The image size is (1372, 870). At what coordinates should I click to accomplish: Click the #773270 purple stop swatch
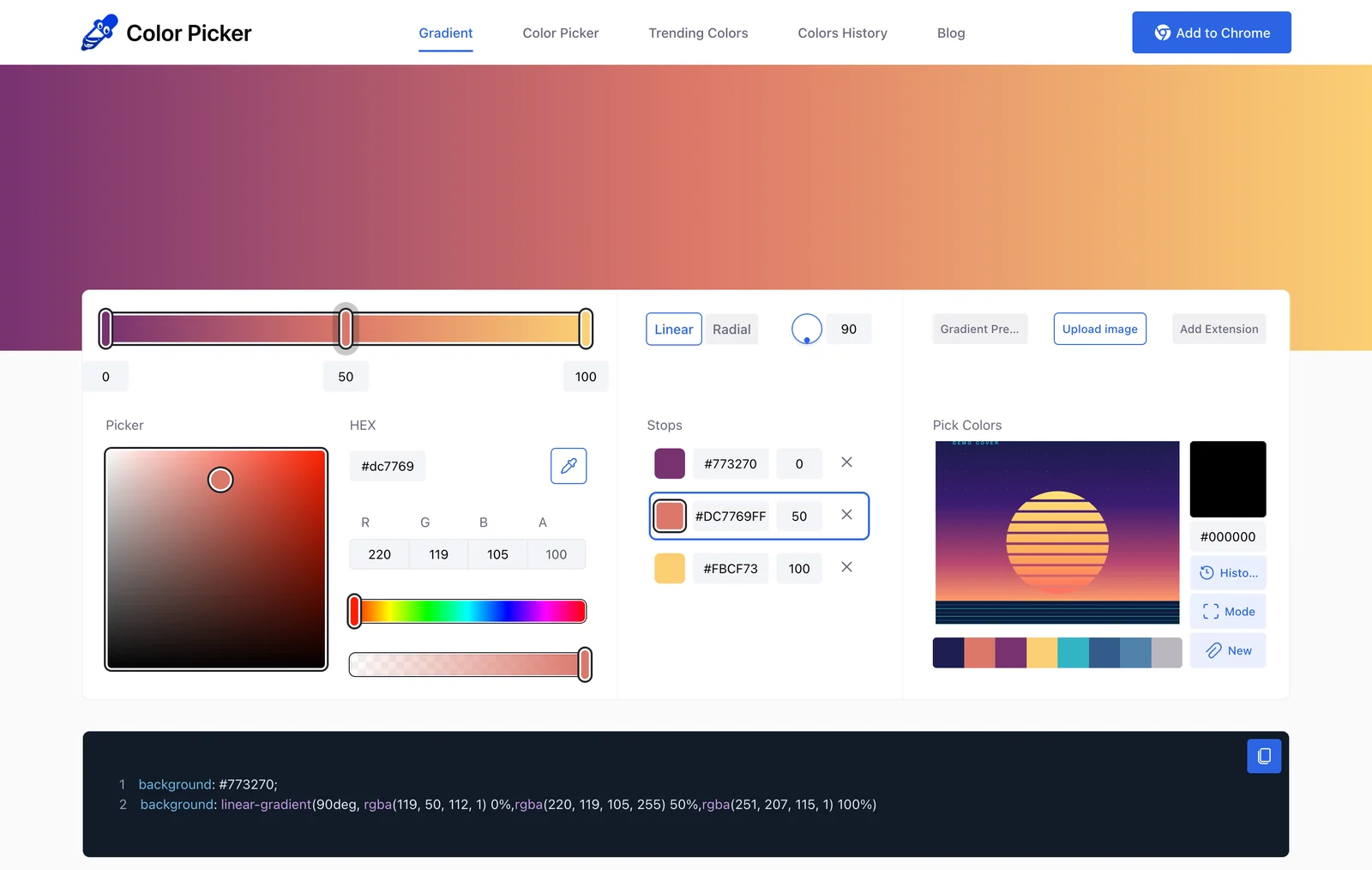pyautogui.click(x=670, y=463)
